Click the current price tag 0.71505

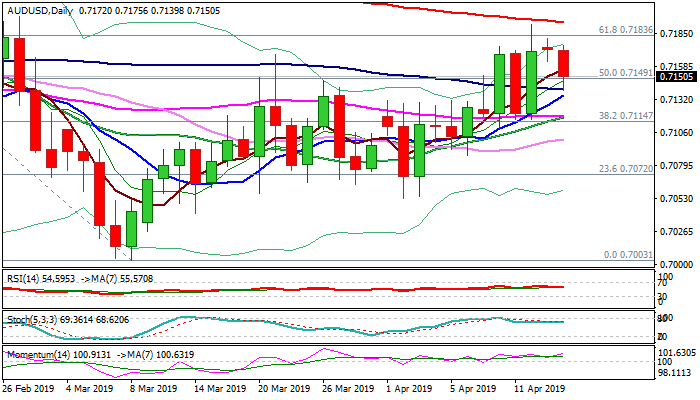coord(680,76)
